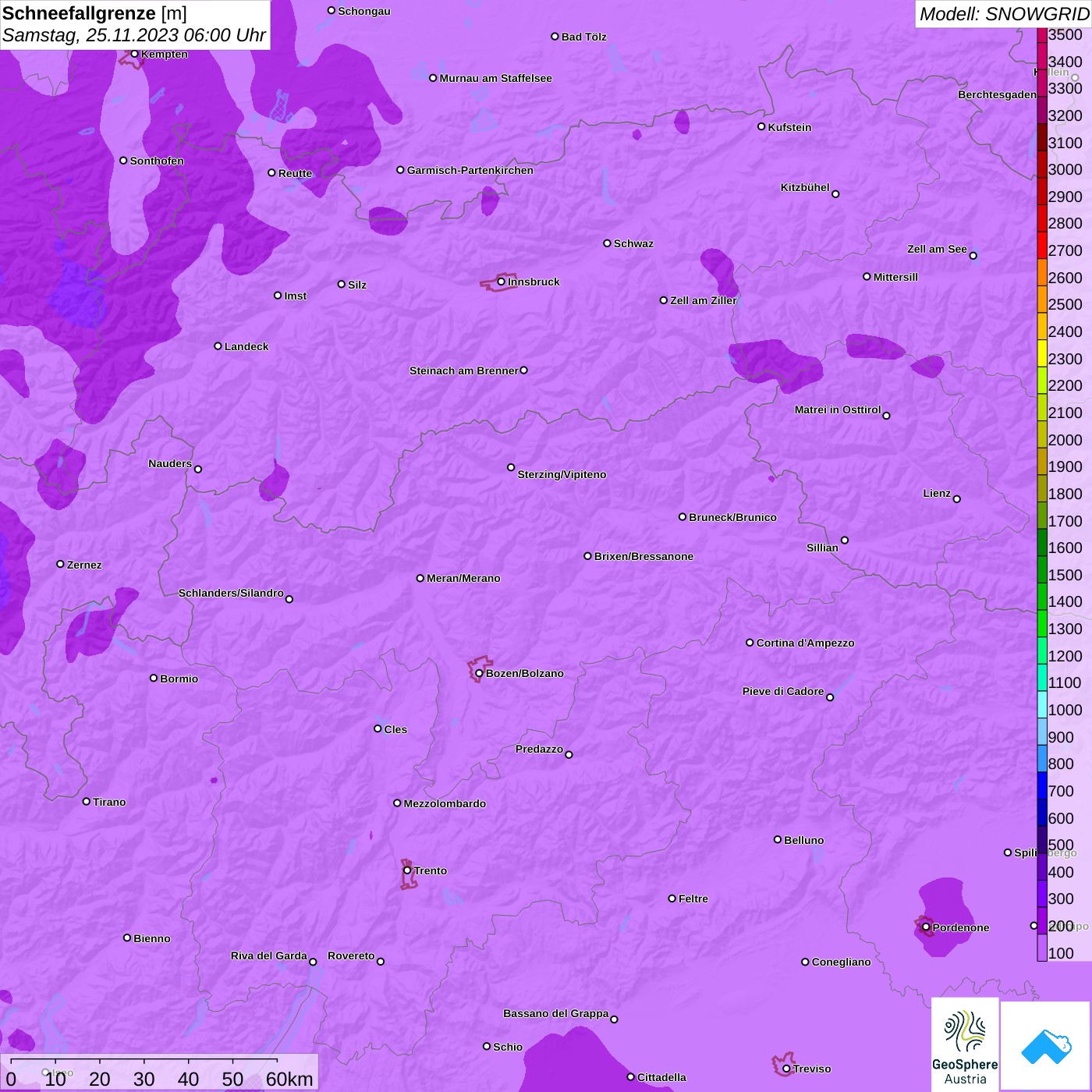
Task: Click the Cortina d'Ampezzo marker
Action: tap(750, 643)
